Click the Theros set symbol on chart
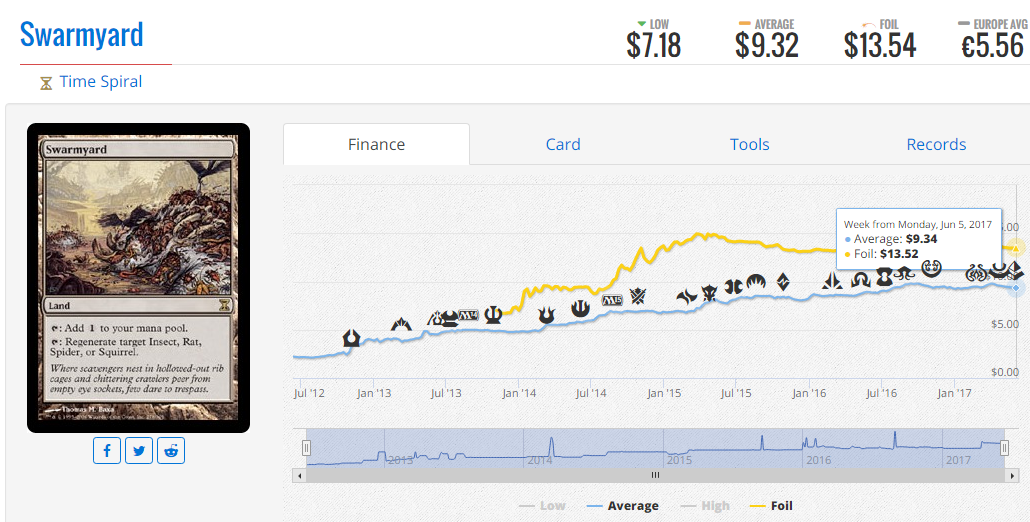 (493, 315)
